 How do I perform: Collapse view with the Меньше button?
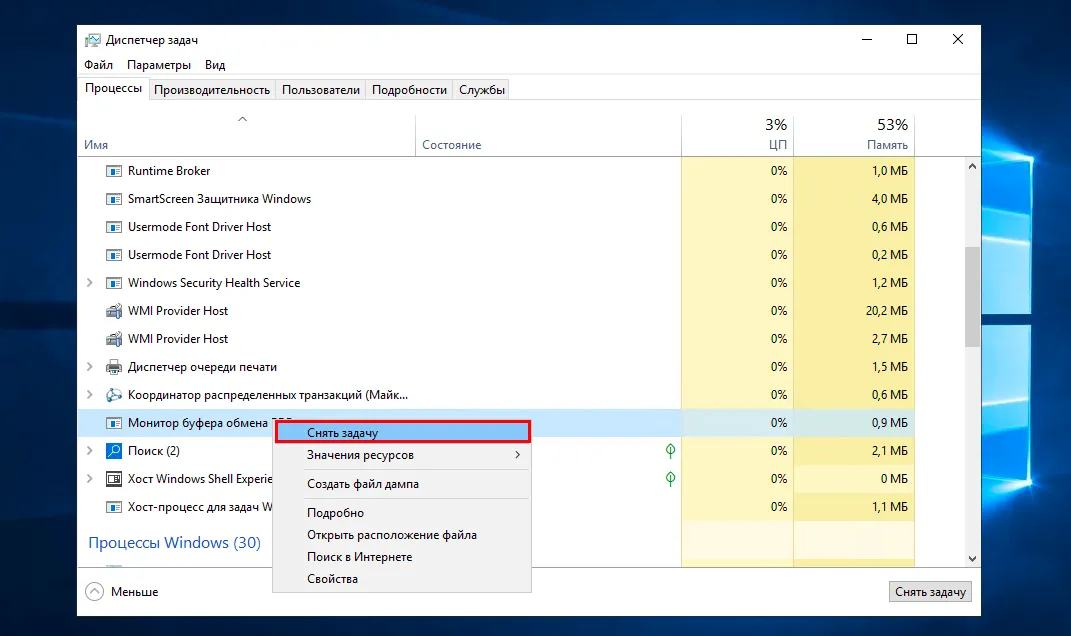pos(123,591)
